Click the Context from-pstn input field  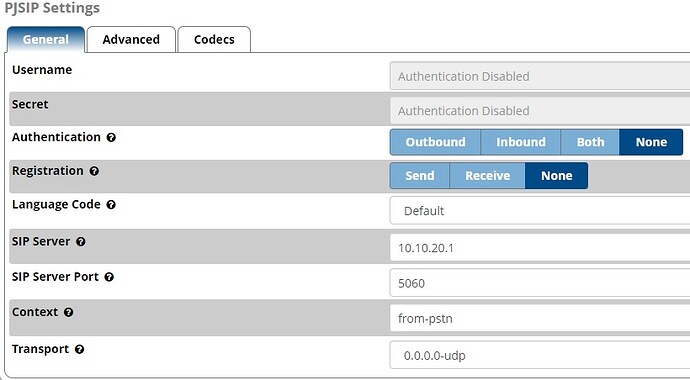540,318
